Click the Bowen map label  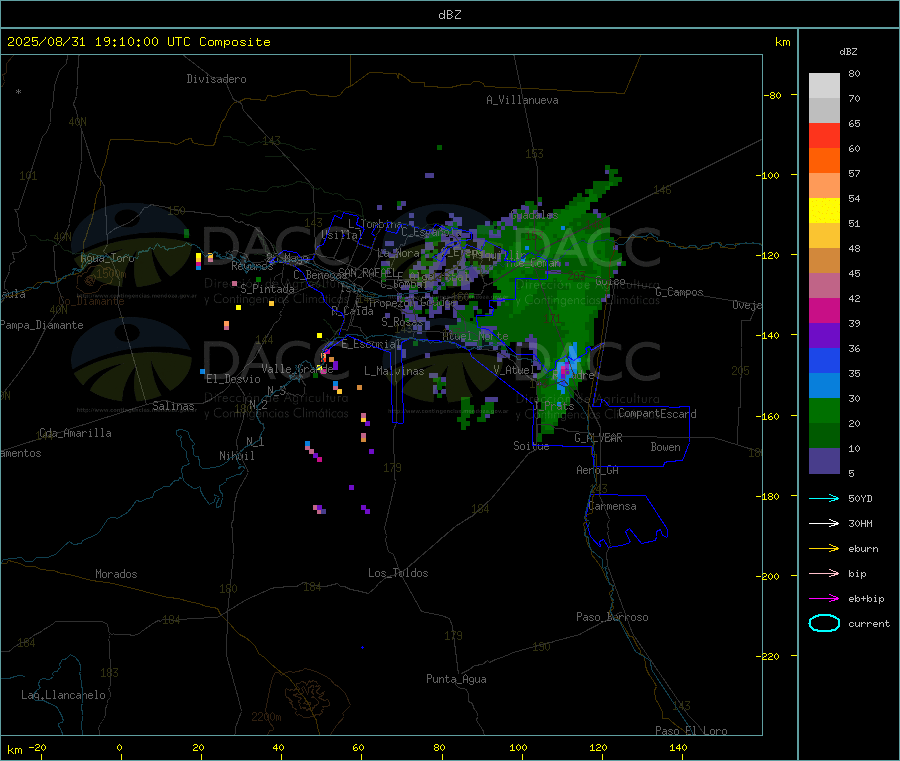[x=665, y=447]
